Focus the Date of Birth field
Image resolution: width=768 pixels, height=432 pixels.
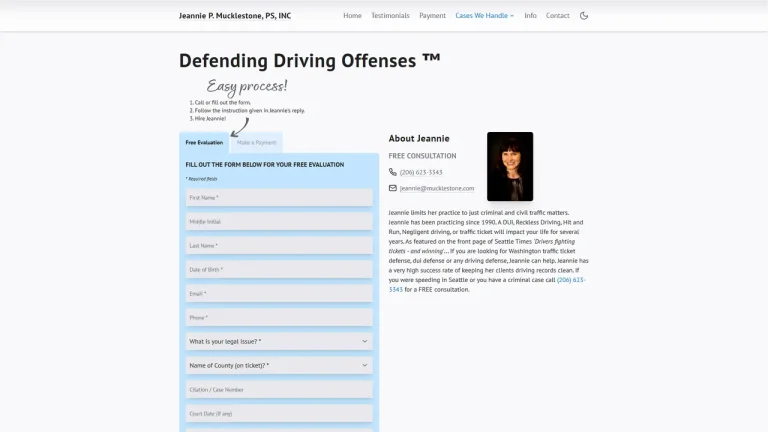click(x=279, y=269)
